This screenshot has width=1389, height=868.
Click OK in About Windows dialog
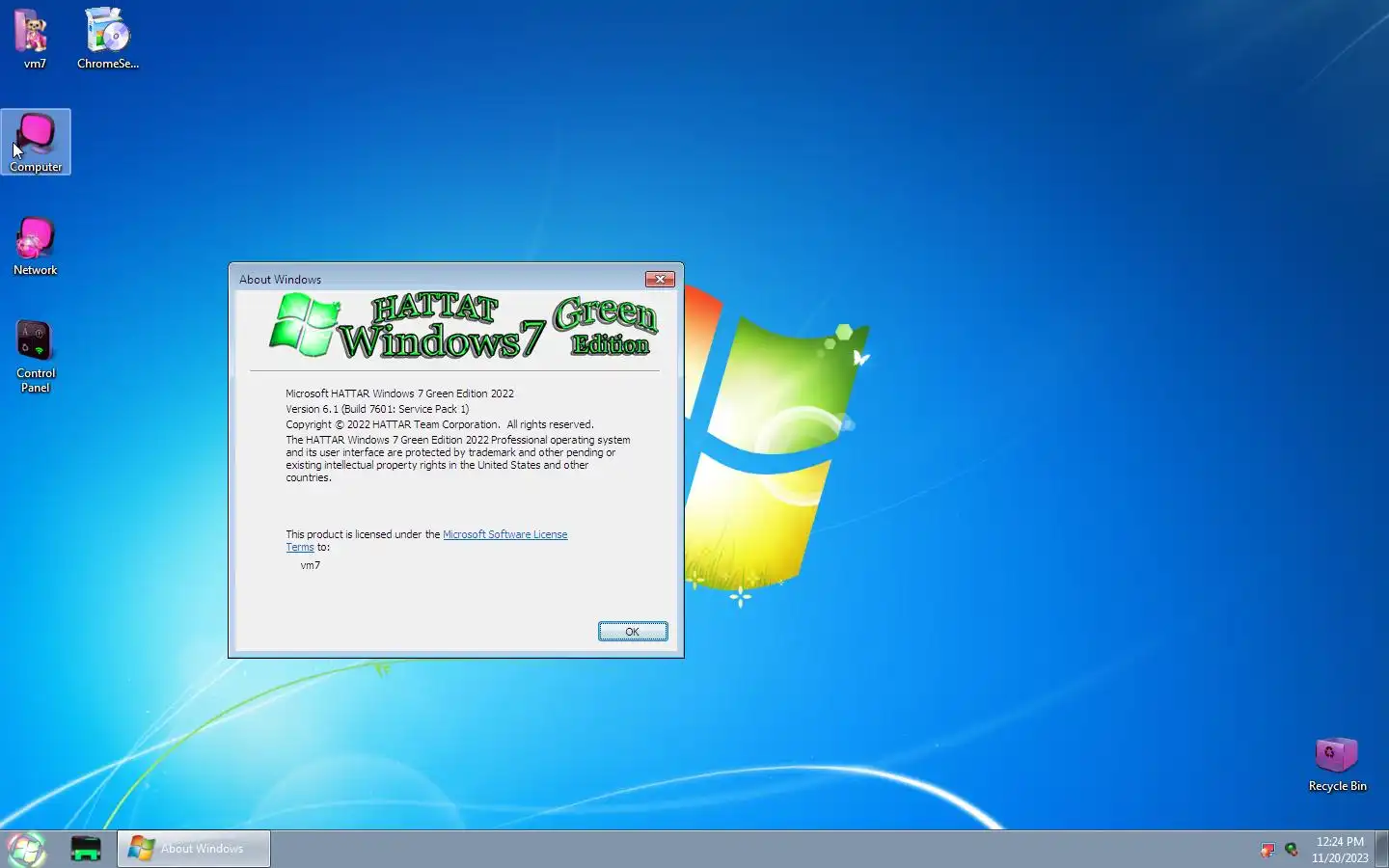click(633, 632)
